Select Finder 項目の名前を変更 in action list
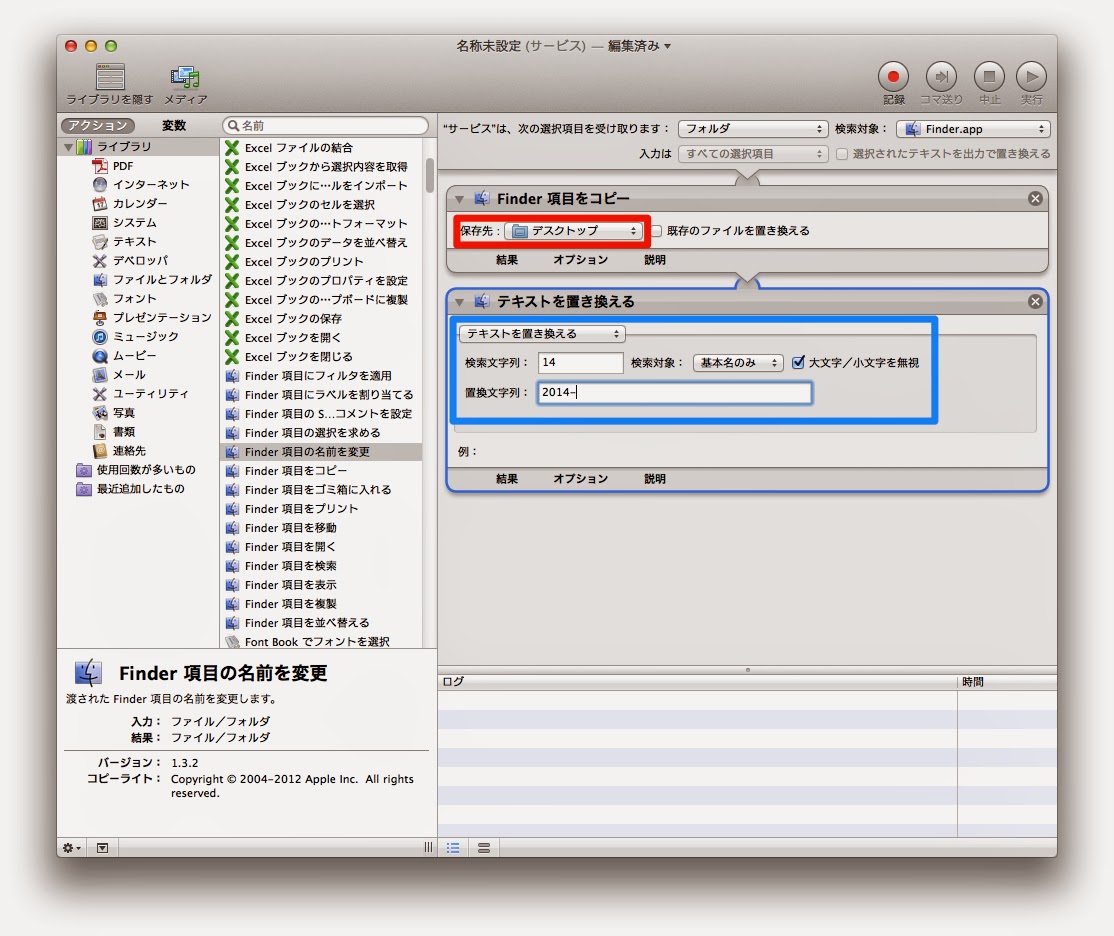1114x936 pixels. [x=321, y=452]
